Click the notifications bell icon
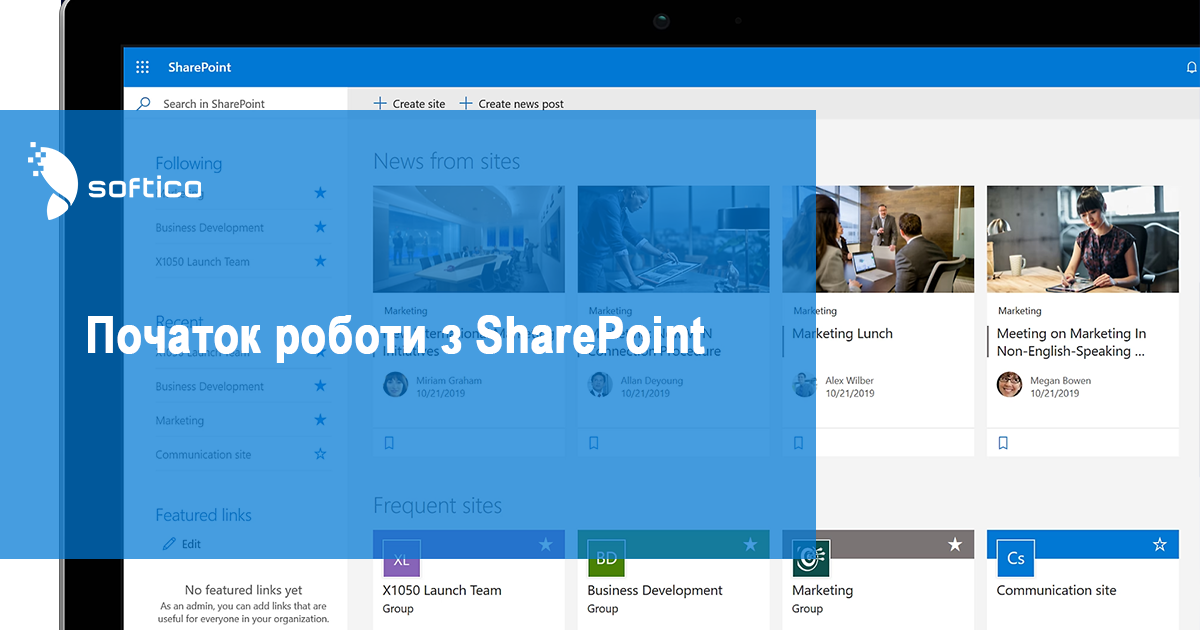 pos(1191,67)
